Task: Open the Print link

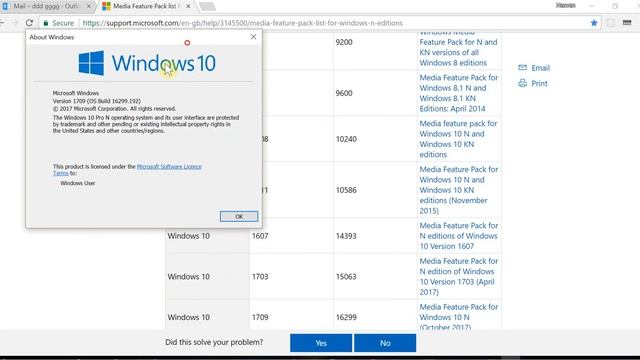Action: tap(539, 83)
